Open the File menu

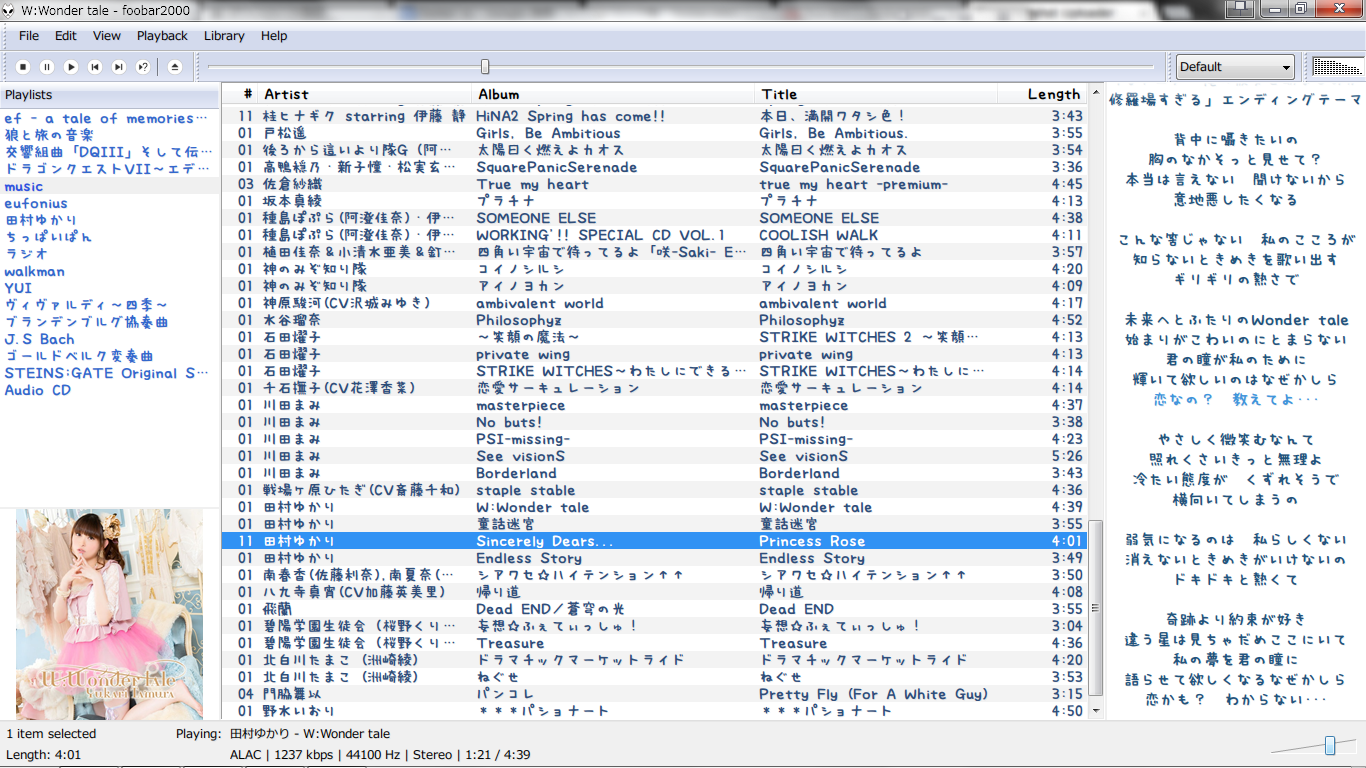pyautogui.click(x=29, y=36)
